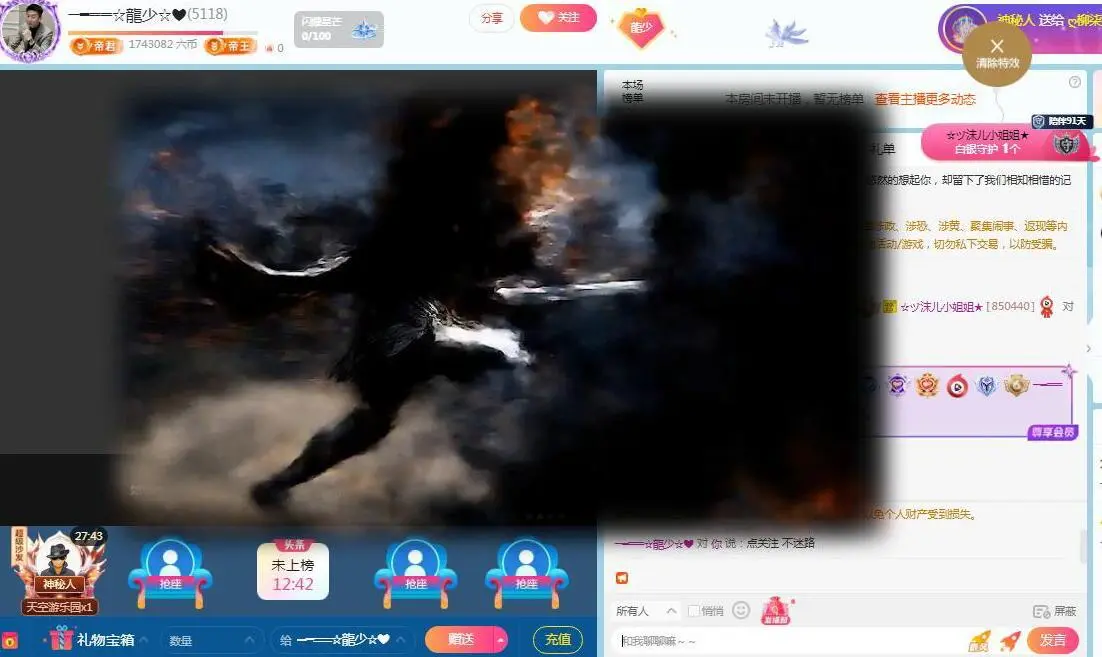Click the golden rocket icon
Image resolution: width=1102 pixels, height=657 pixels.
(x=979, y=641)
